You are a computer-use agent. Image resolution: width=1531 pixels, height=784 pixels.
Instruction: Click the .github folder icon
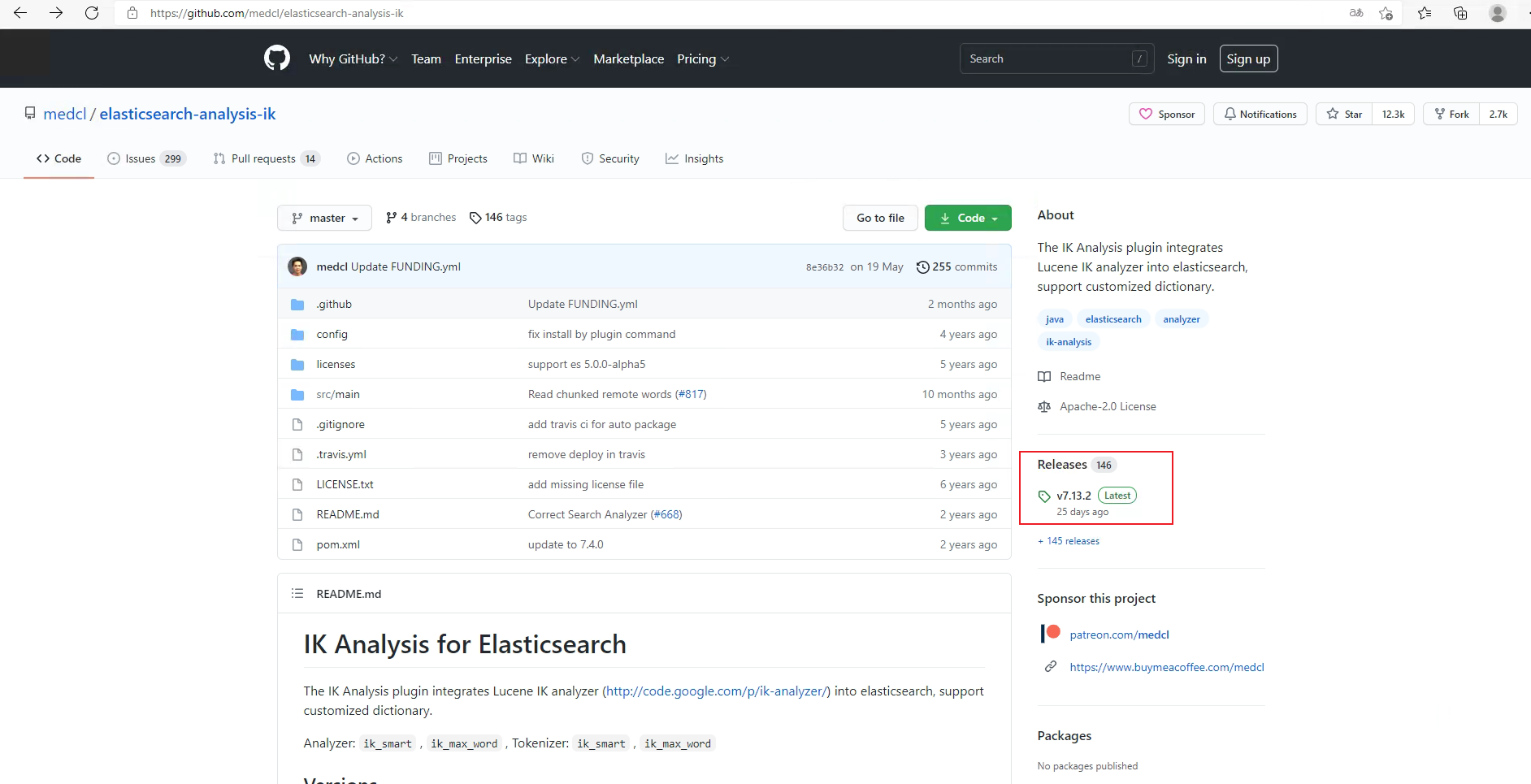click(297, 305)
